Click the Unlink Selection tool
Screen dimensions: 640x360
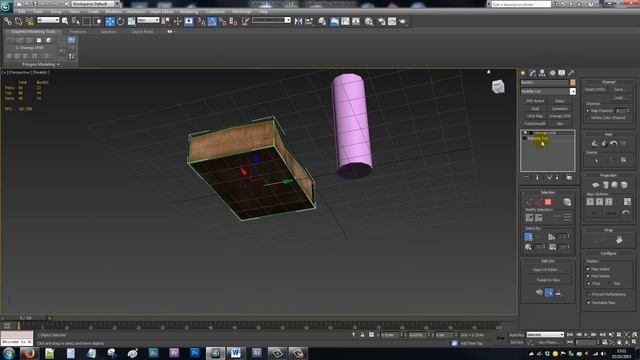(x=18, y=21)
